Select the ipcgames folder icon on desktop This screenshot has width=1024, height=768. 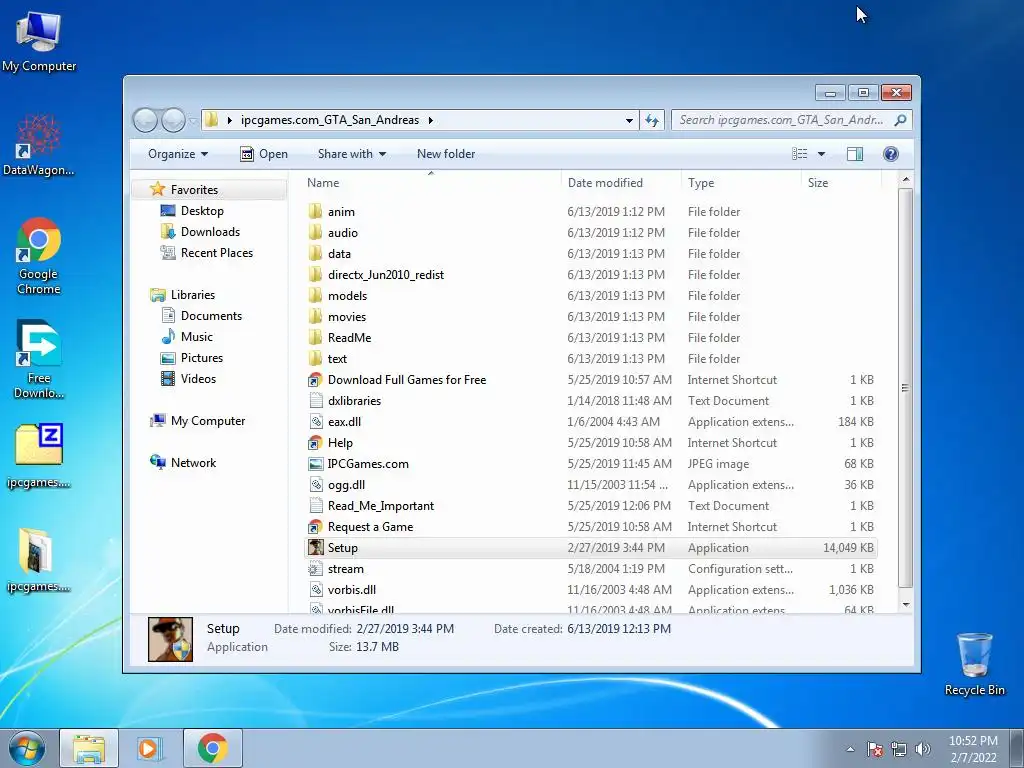[39, 560]
